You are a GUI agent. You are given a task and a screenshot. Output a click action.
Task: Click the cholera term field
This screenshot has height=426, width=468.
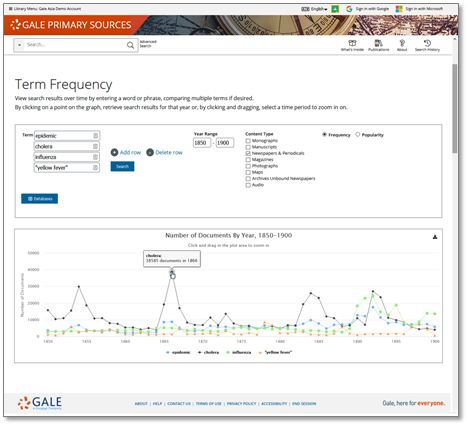(67, 146)
